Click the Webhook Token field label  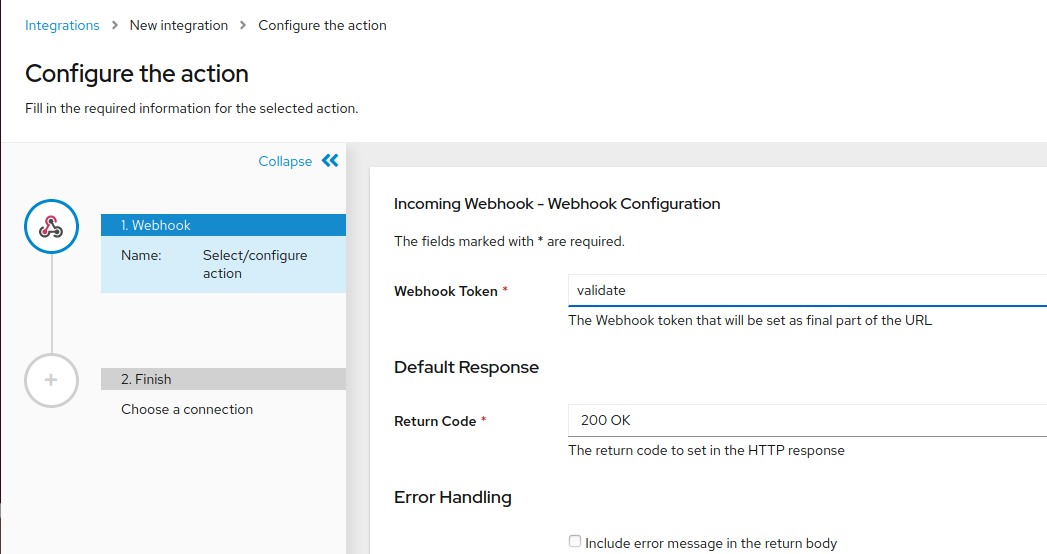tap(446, 291)
